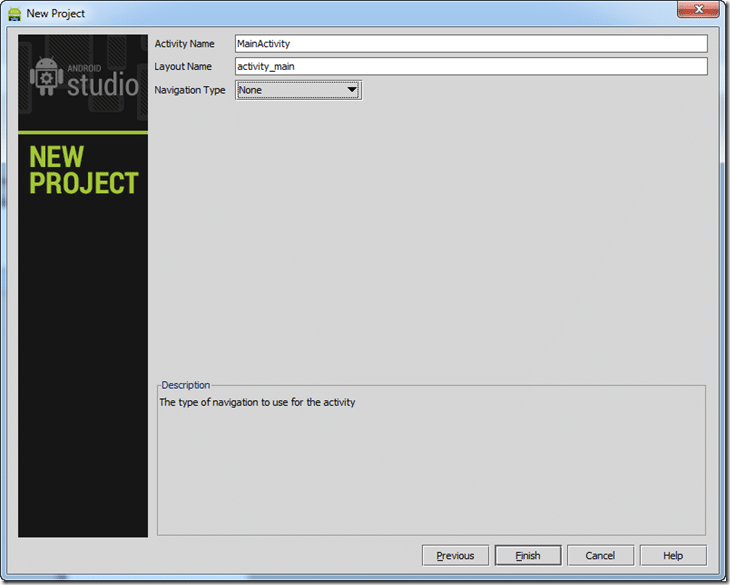Viewport: 730px width, 585px height.
Task: Click the Description group heading
Action: point(186,385)
